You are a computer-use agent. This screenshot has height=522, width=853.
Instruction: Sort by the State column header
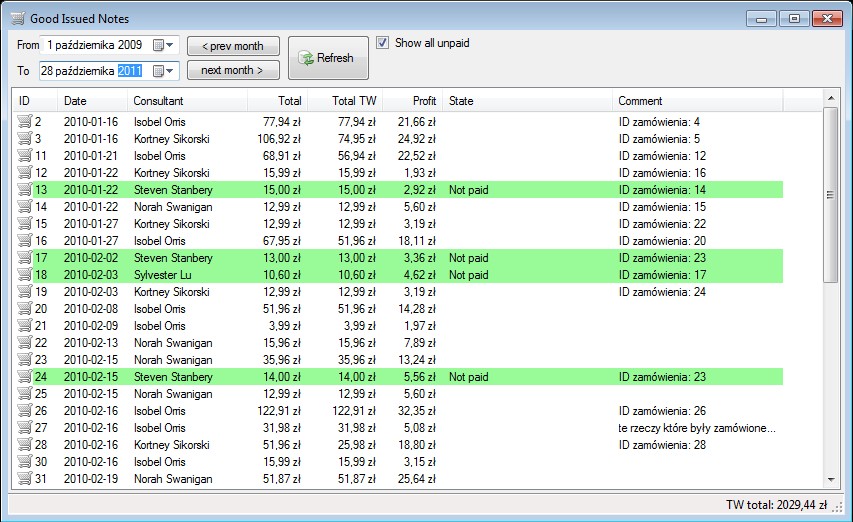(527, 101)
